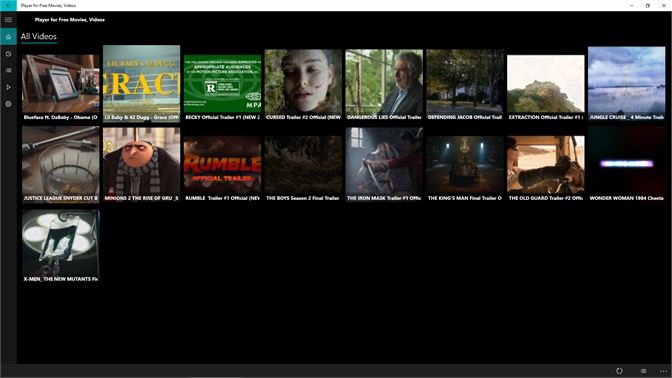
Task: Click THE KING'S MAN Final Trailer title
Action: 465,198
